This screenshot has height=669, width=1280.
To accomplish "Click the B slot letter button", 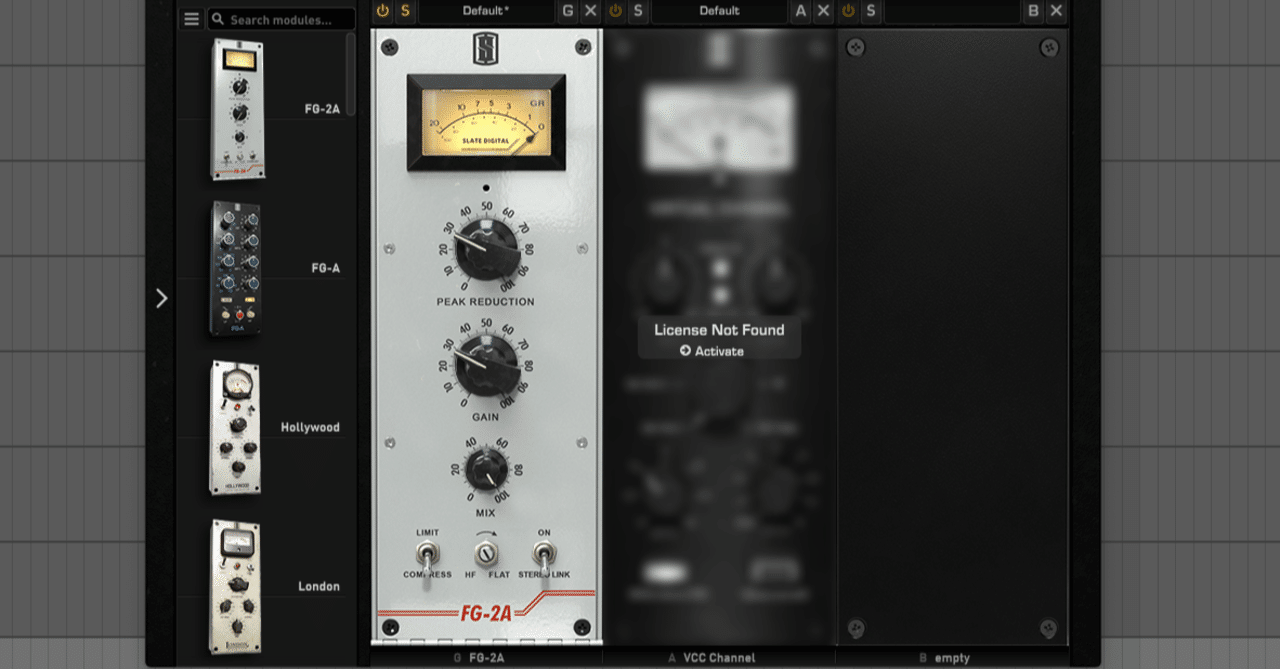I will click(1034, 11).
